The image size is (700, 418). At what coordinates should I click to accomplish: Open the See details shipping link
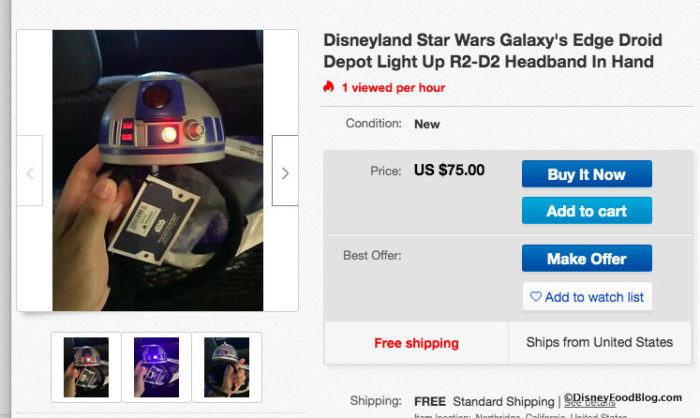coord(588,402)
